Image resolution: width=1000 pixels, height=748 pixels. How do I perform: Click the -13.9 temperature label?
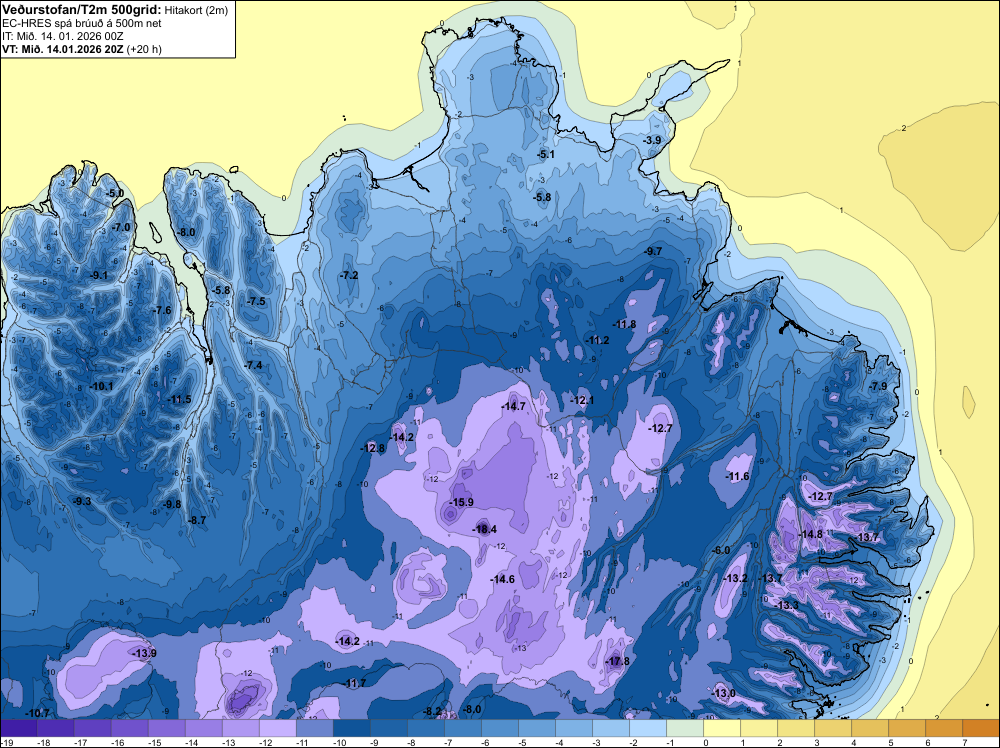(144, 653)
